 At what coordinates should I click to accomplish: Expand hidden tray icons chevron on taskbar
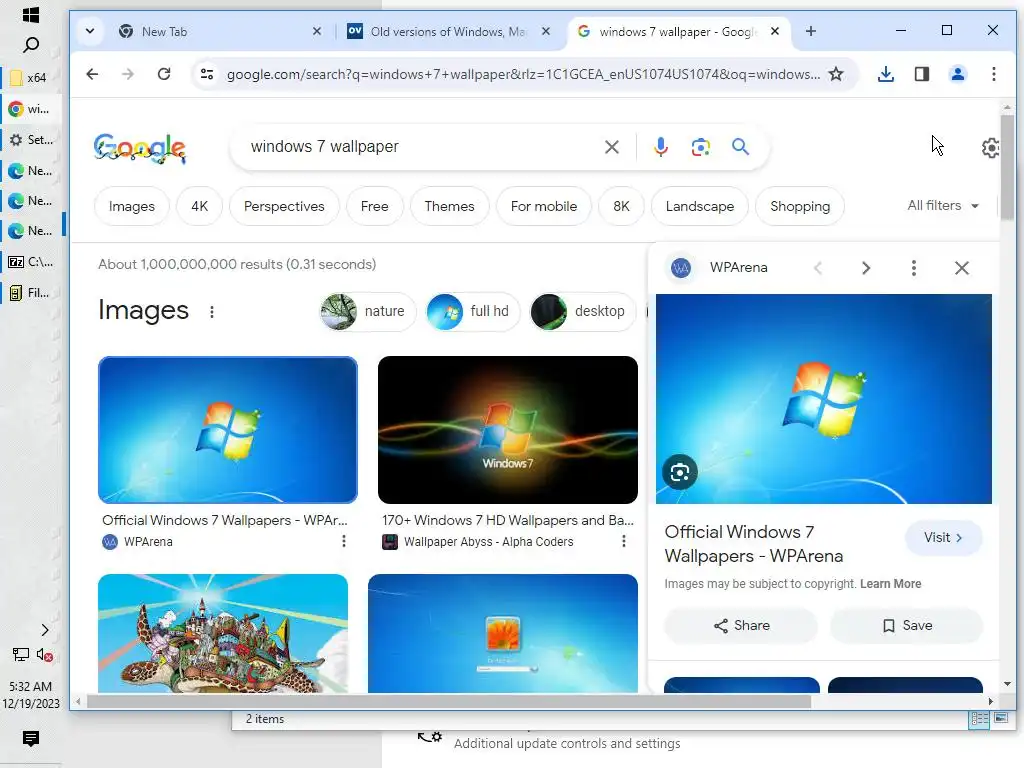coord(44,630)
